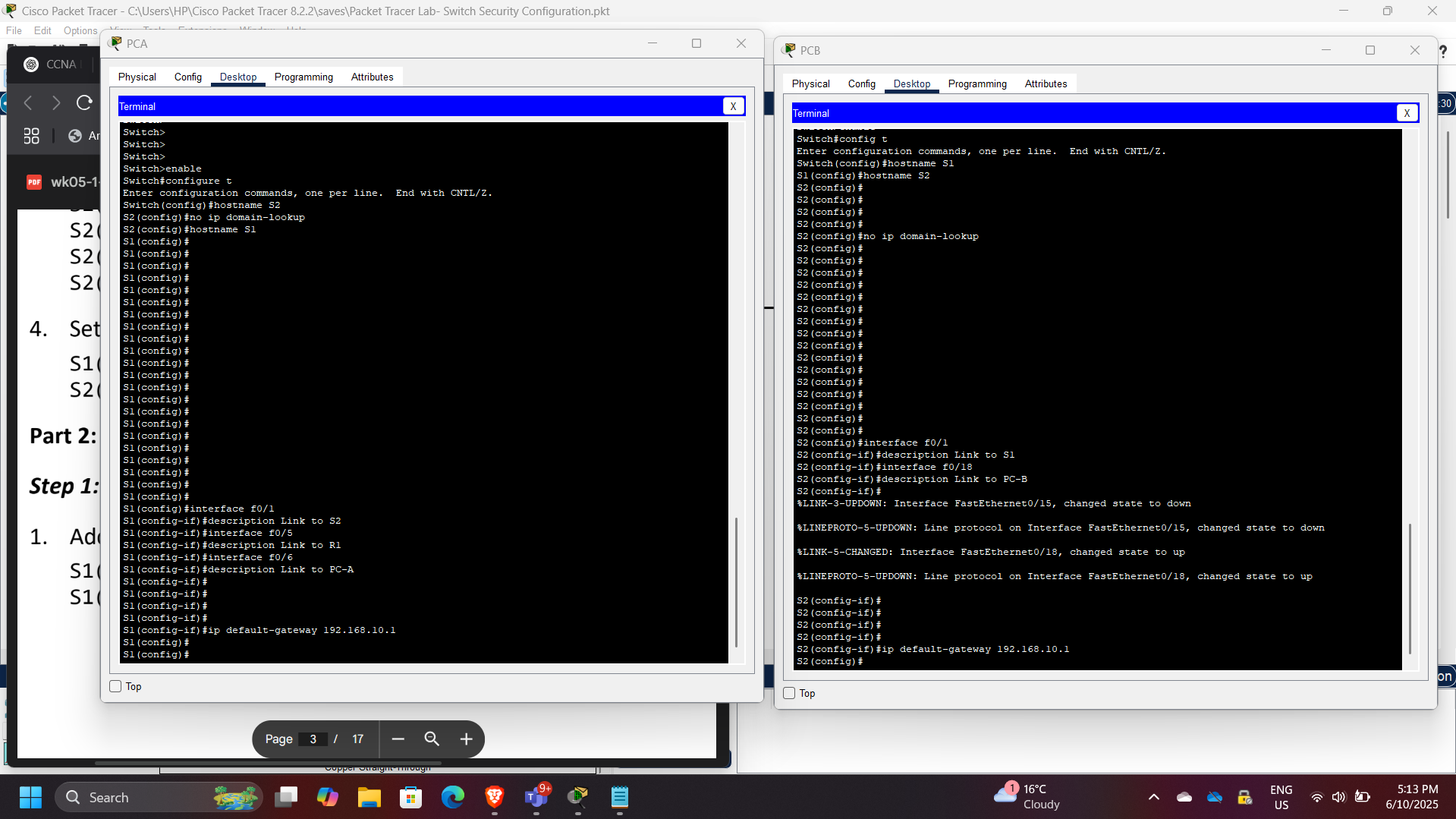Click the PCA device icon in its title bar
This screenshot has height=819, width=1456.
116,43
